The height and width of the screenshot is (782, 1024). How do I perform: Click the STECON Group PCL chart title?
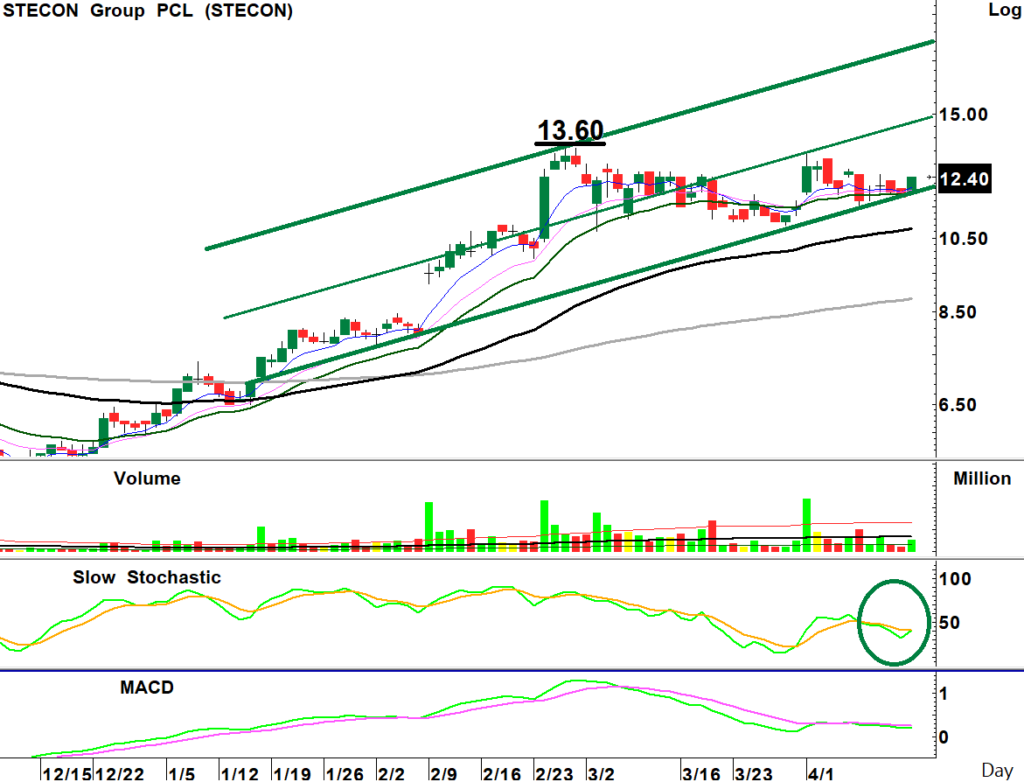point(148,12)
